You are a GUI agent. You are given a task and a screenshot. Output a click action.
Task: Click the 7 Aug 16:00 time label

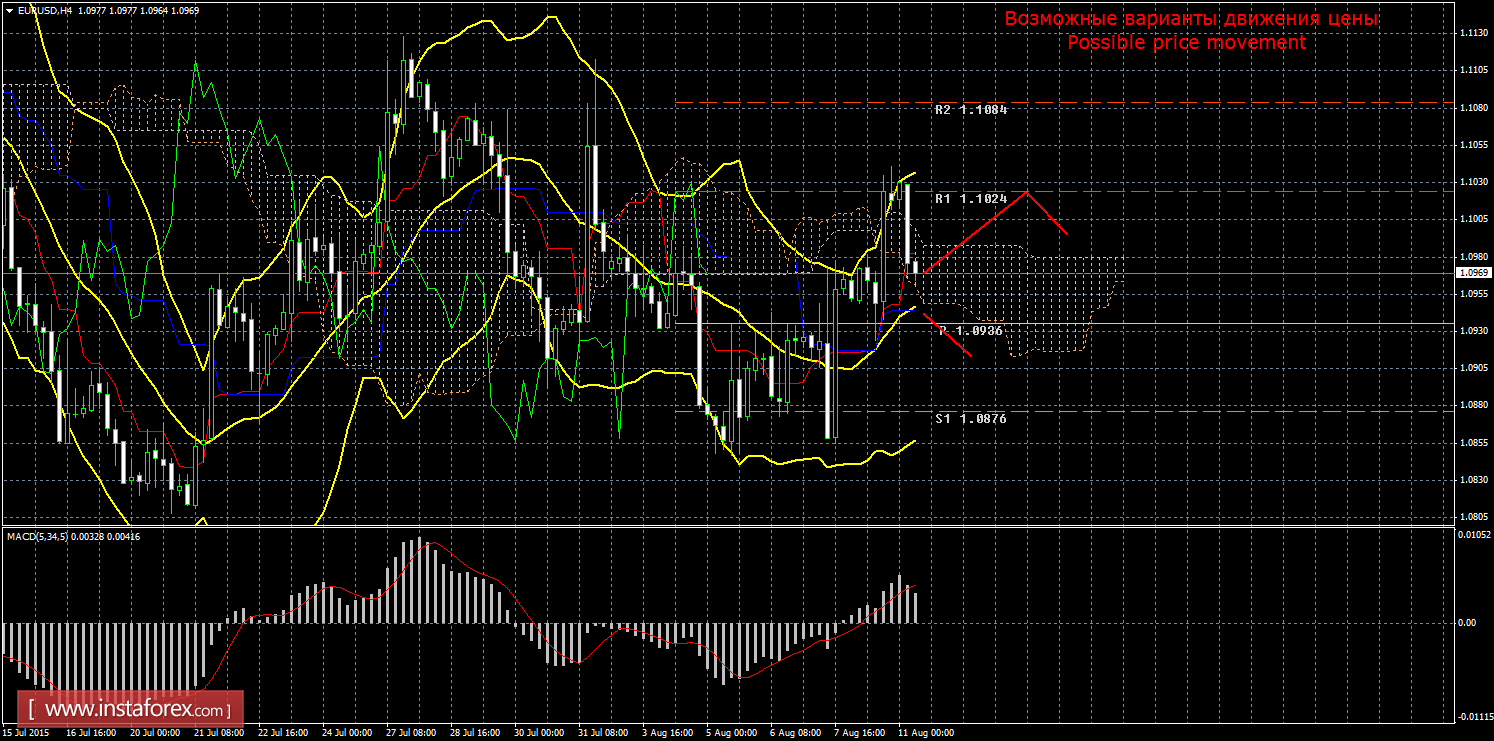click(x=859, y=733)
